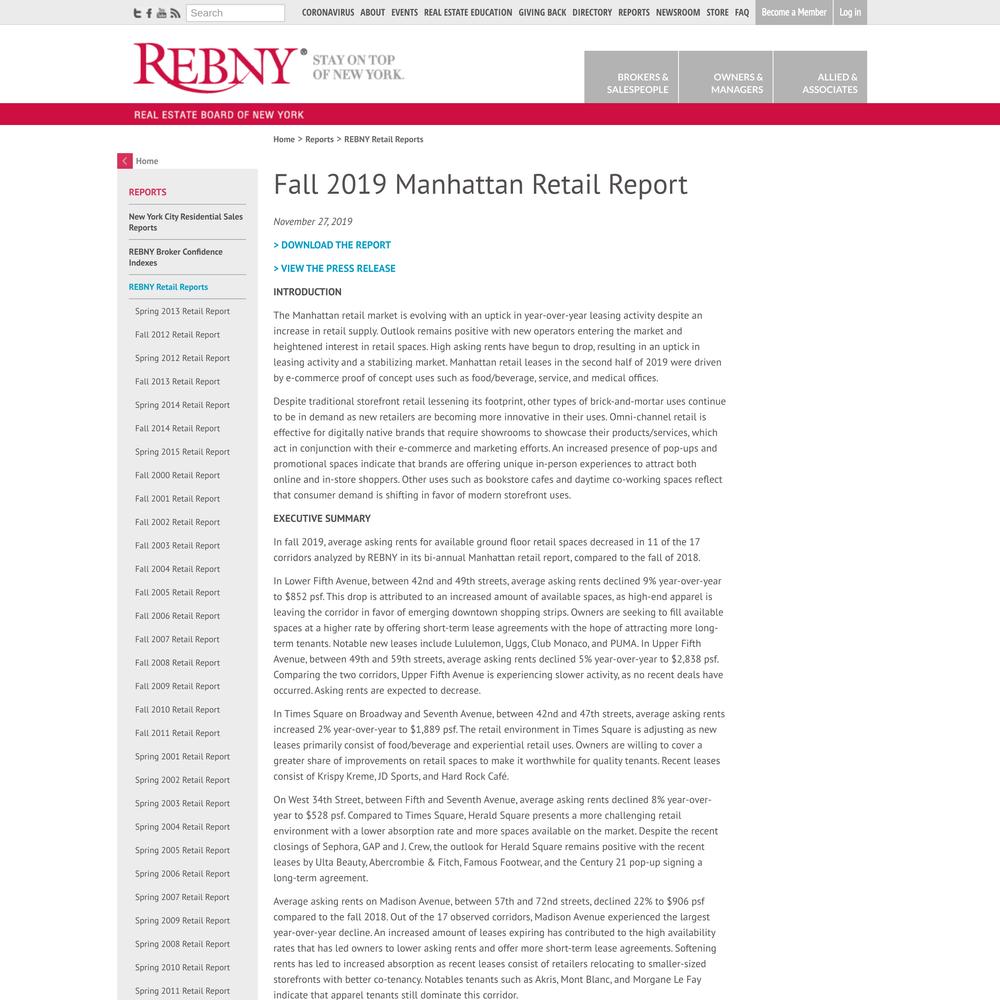Open REBNY Facebook page icon
Image resolution: width=1000 pixels, height=1000 pixels.
(149, 13)
